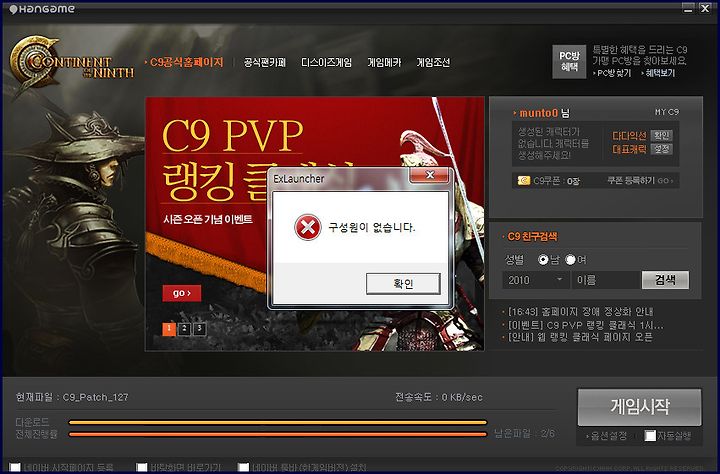Confirm the error with the 확인 button in ExLauncher
Viewport: 720px width, 474px height.
tap(403, 283)
